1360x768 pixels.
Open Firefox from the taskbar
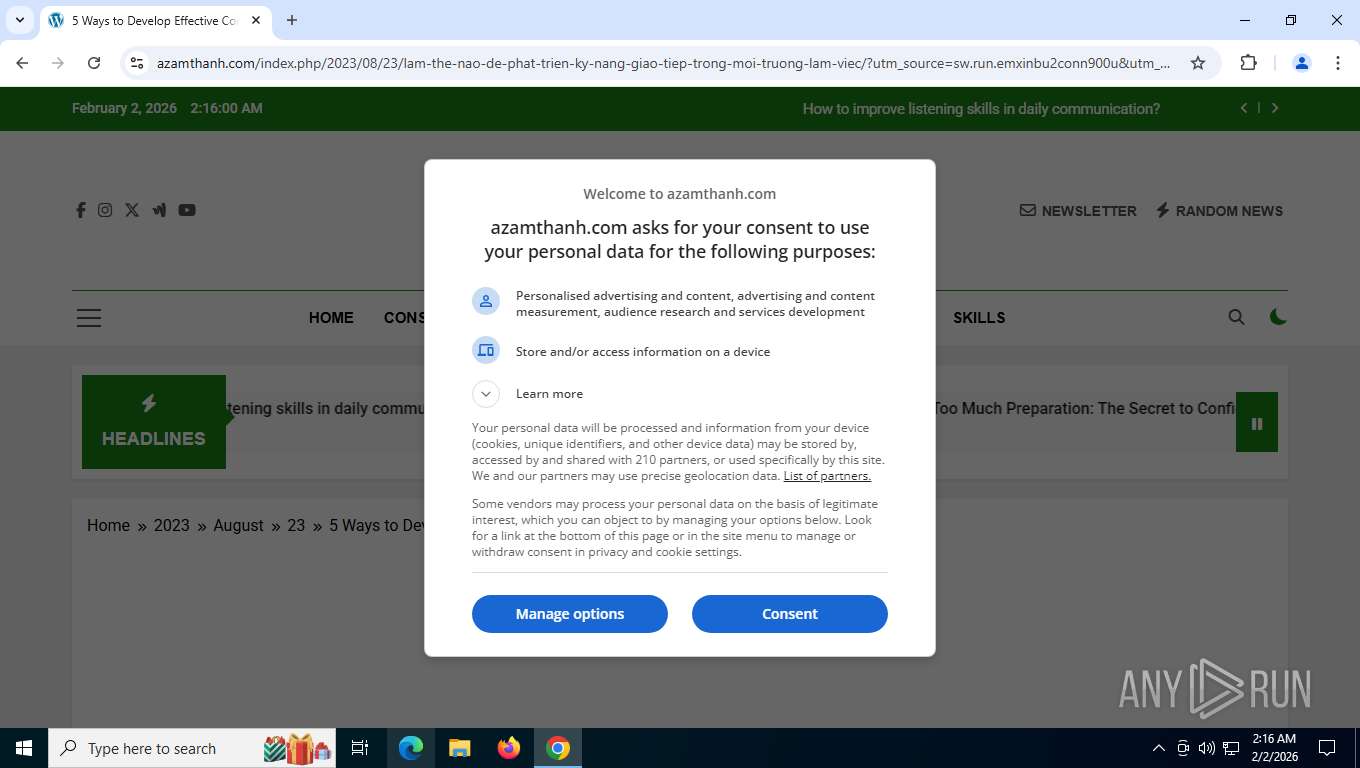pyautogui.click(x=509, y=748)
